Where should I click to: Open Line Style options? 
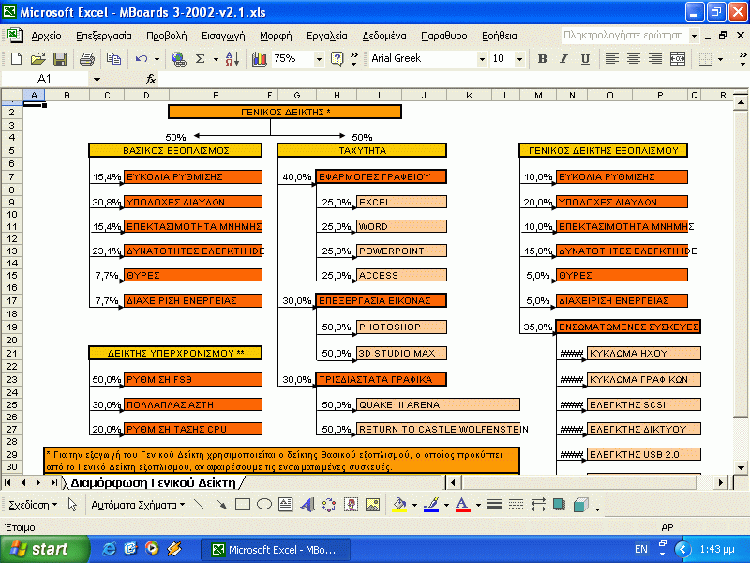pyautogui.click(x=495, y=504)
